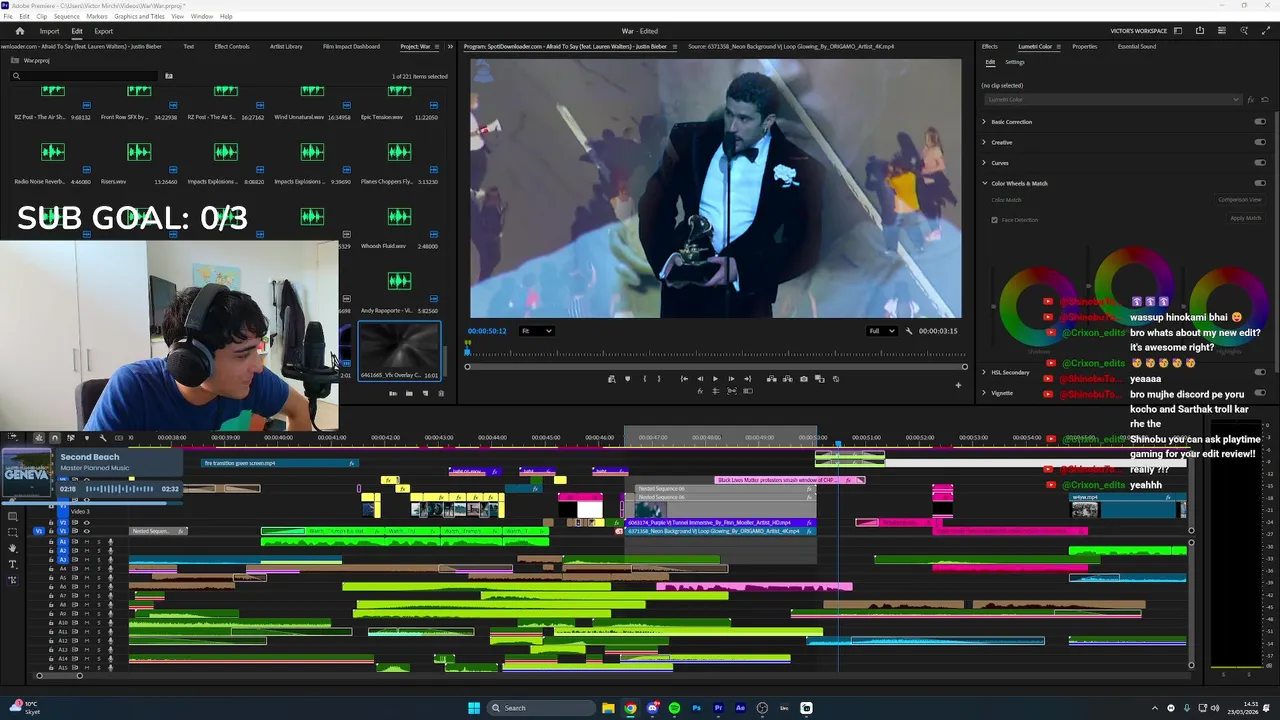Expand the Curves section
This screenshot has width=1280, height=720.
tap(984, 163)
